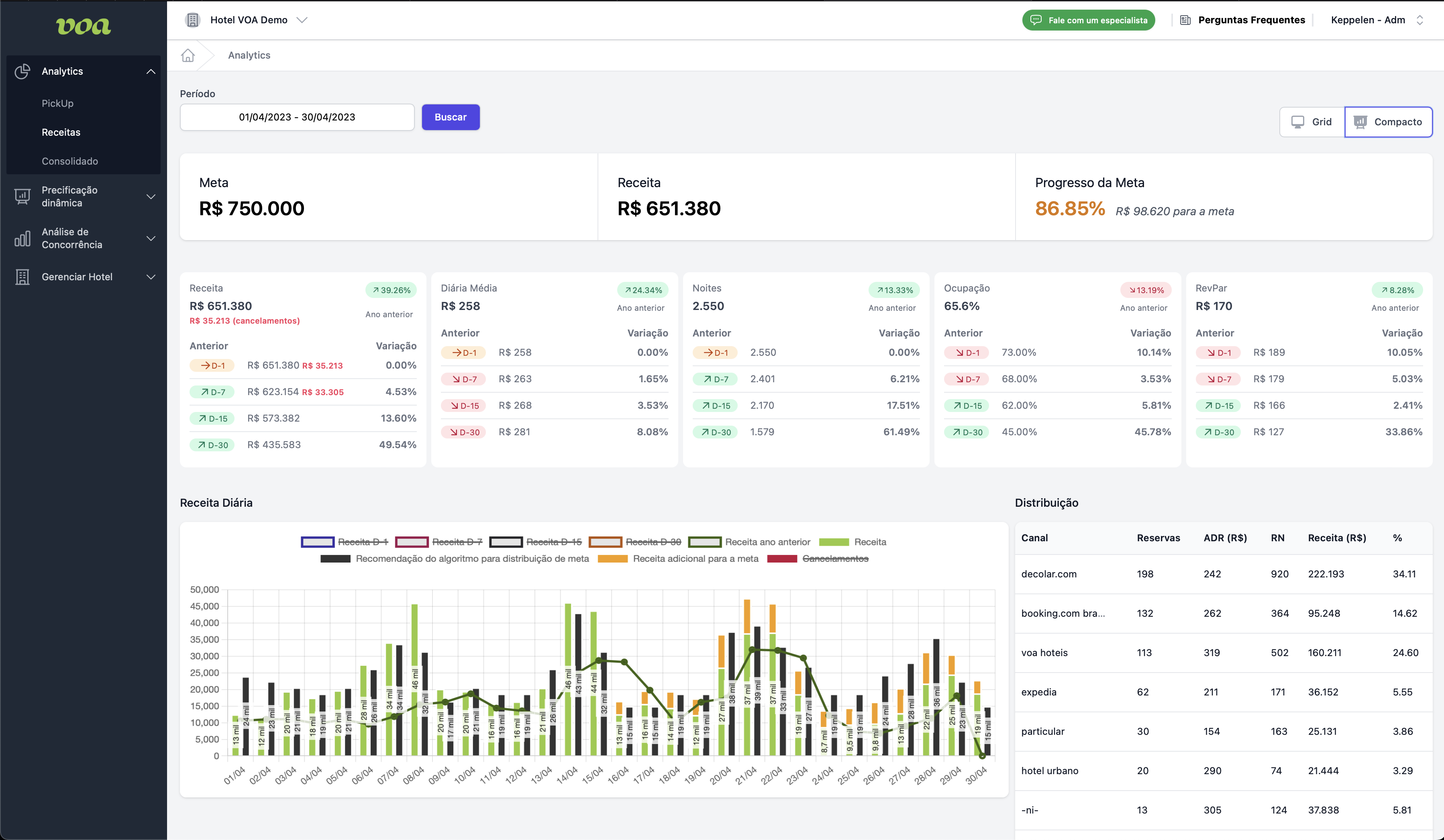Open the Consolidado submenu item

[x=69, y=161]
